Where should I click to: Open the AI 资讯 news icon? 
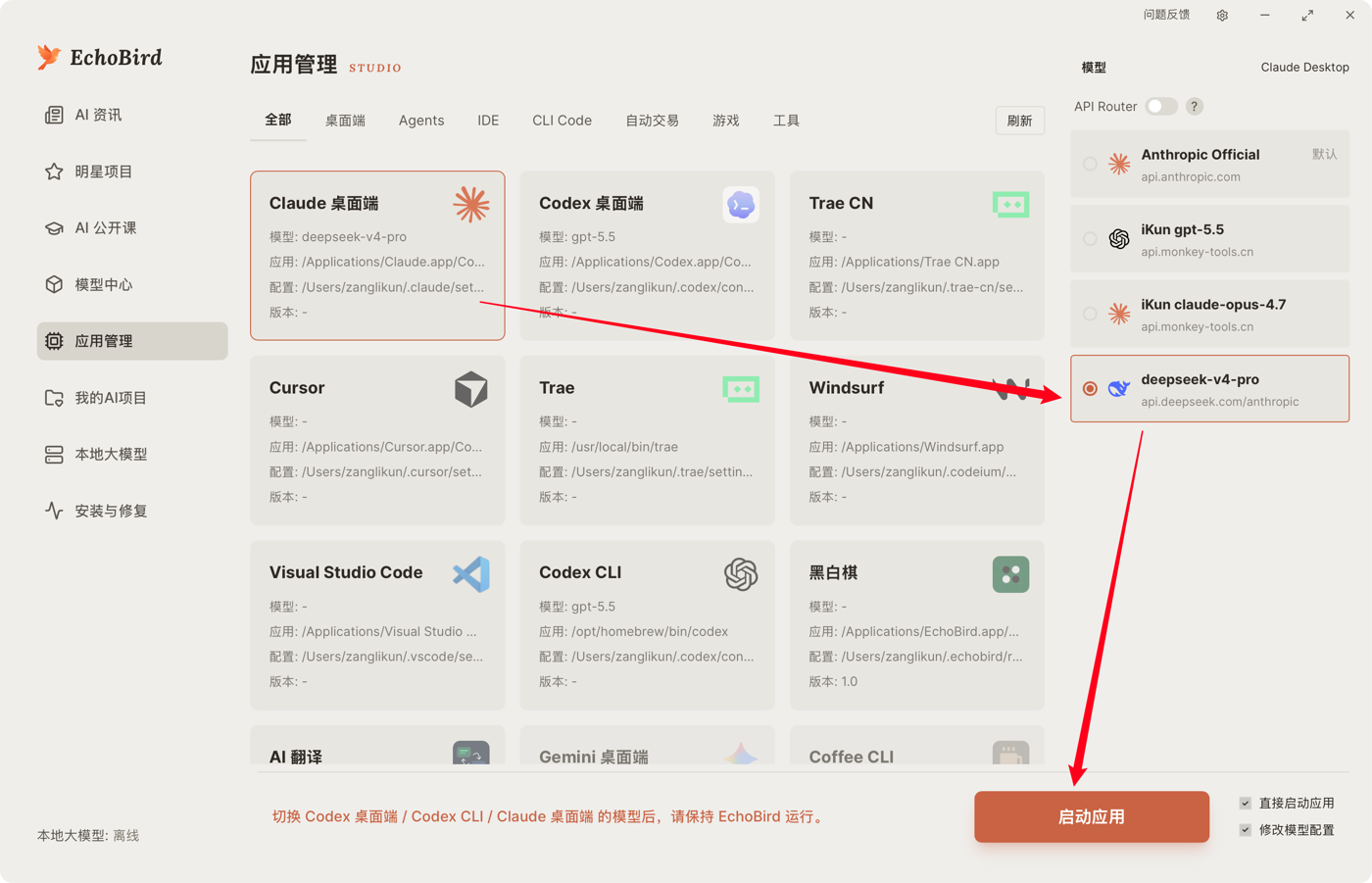coord(54,115)
